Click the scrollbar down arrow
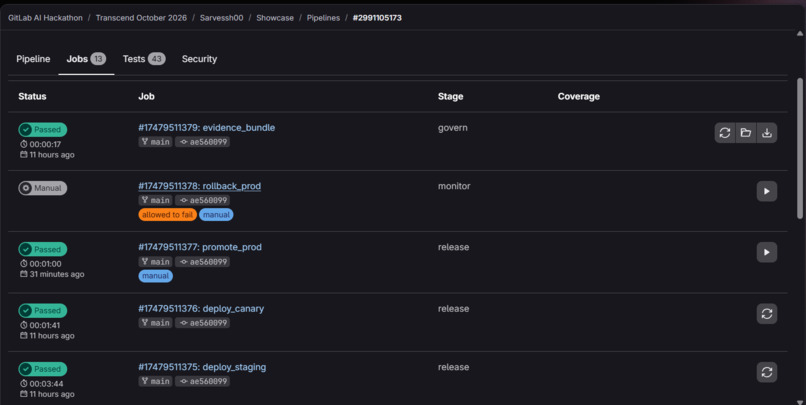This screenshot has height=405, width=806. 799,401
